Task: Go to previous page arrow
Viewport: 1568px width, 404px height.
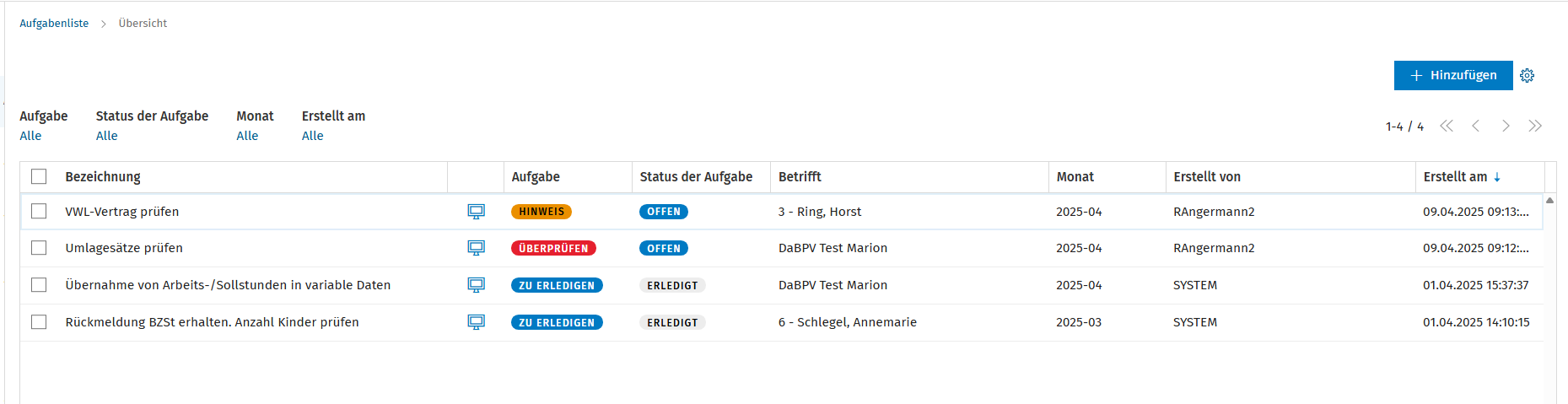Action: pyautogui.click(x=1476, y=126)
